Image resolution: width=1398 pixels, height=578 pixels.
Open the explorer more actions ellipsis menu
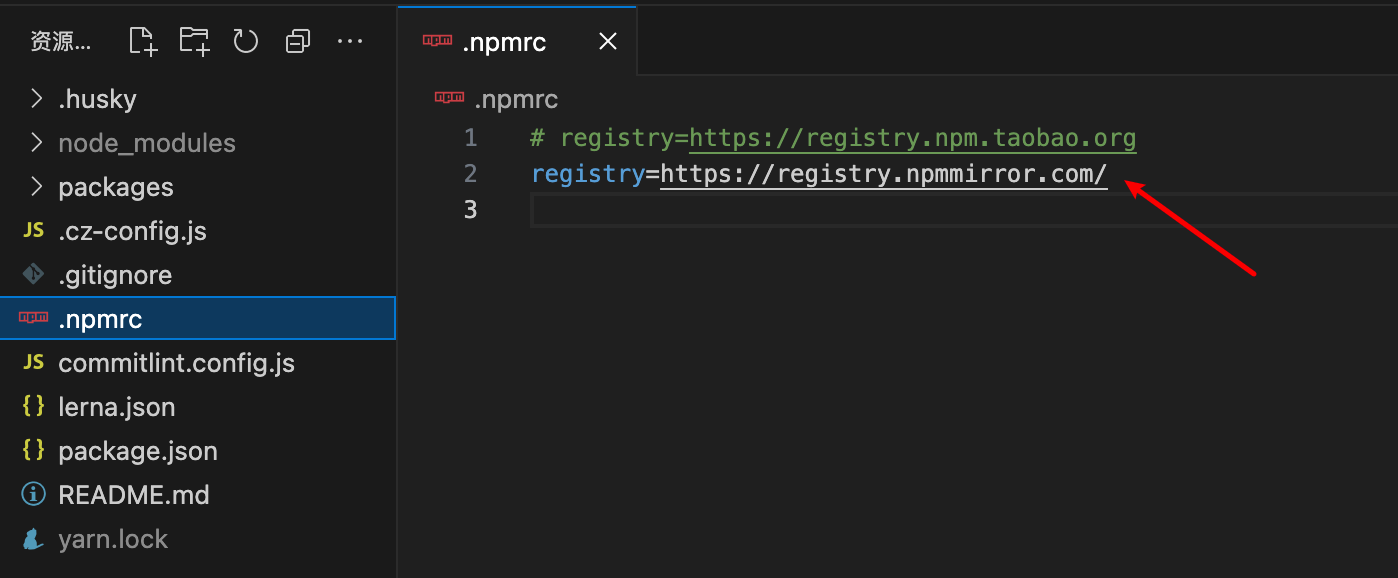click(350, 41)
